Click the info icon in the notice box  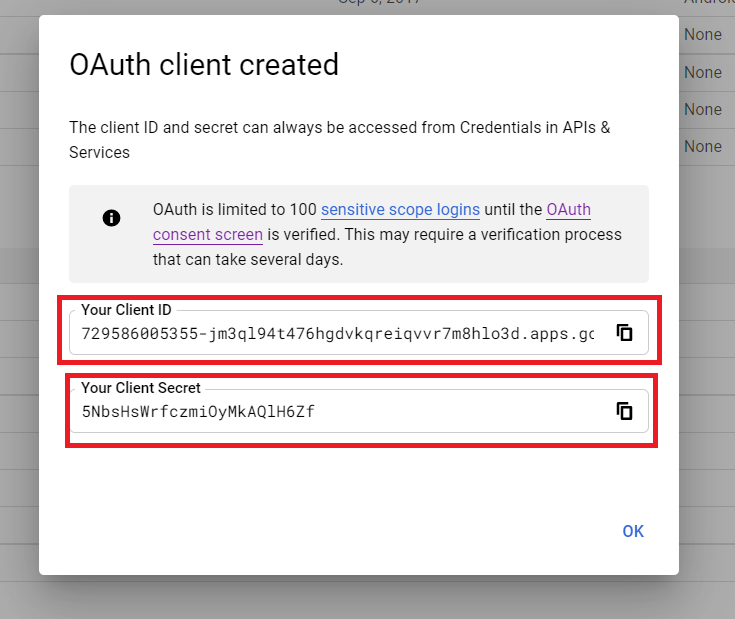point(111,218)
